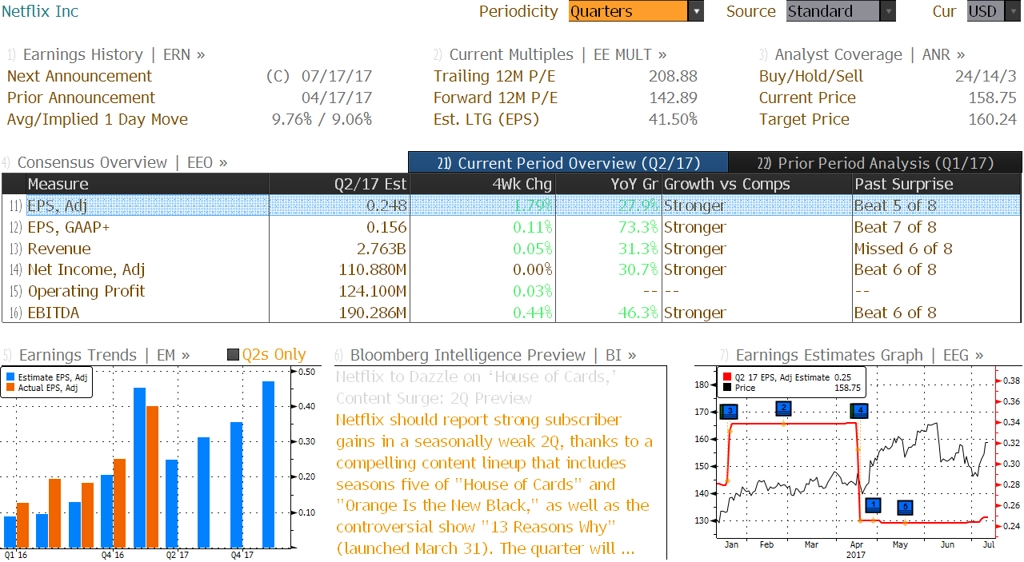The width and height of the screenshot is (1024, 562).
Task: Click Est. LTG (EPS) value 41.50%
Action: tap(673, 119)
